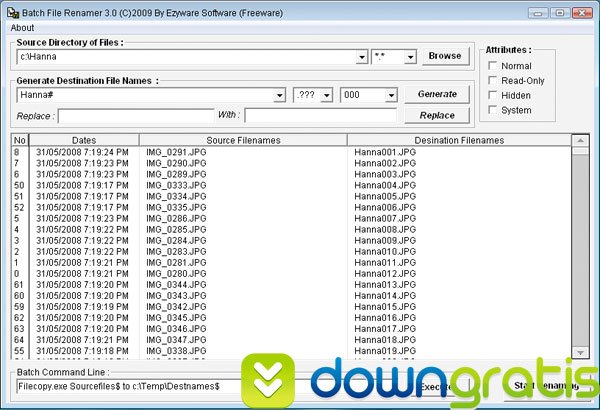Open the About menu
Viewport: 600px width, 410px height.
(x=22, y=27)
